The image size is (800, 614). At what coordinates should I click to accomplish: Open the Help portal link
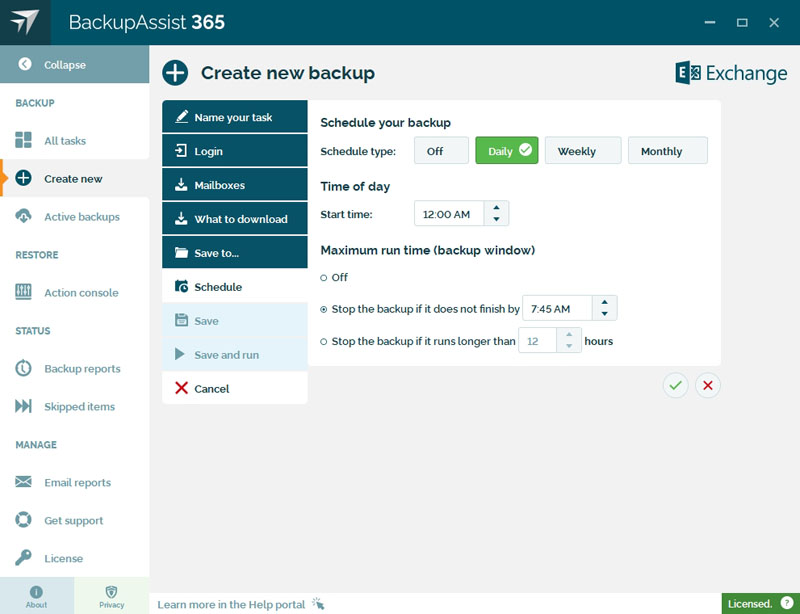click(x=231, y=604)
